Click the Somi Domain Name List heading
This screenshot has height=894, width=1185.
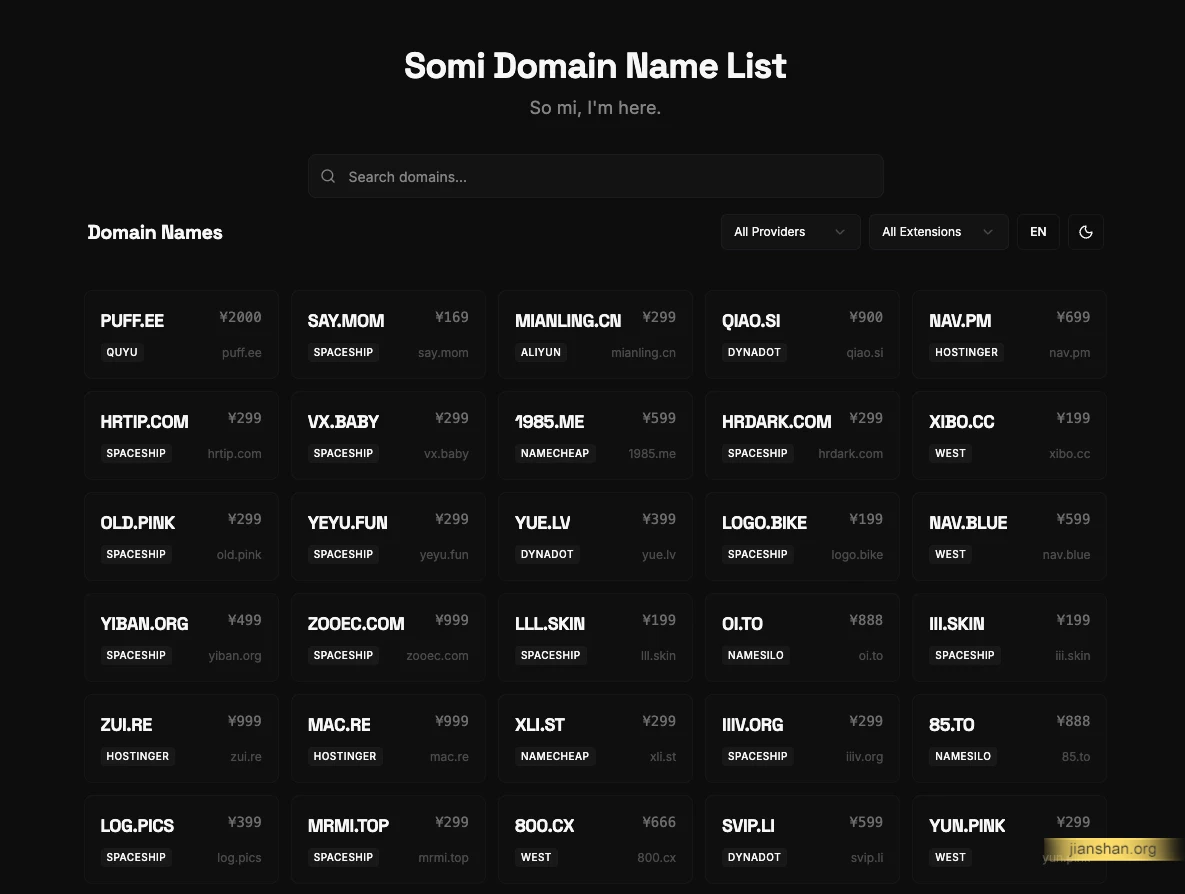pos(596,66)
